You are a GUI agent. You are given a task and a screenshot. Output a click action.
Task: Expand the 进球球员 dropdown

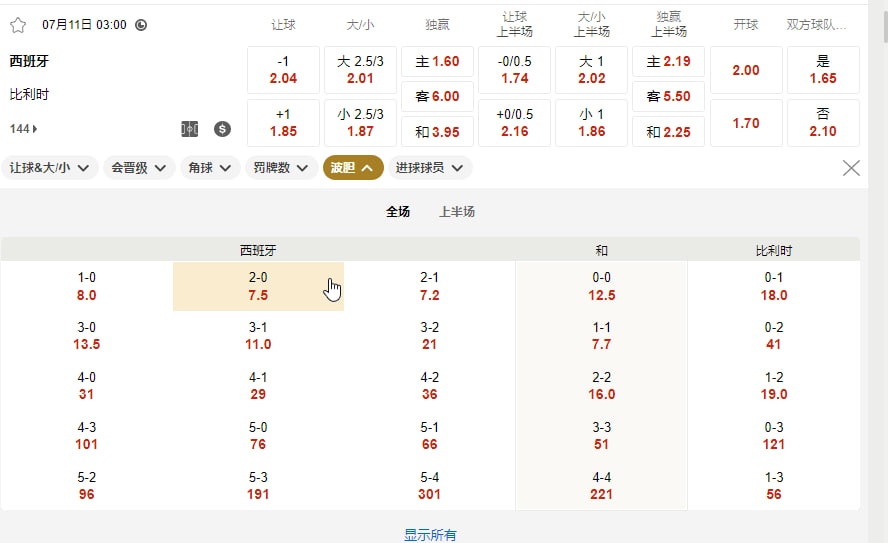click(x=430, y=168)
